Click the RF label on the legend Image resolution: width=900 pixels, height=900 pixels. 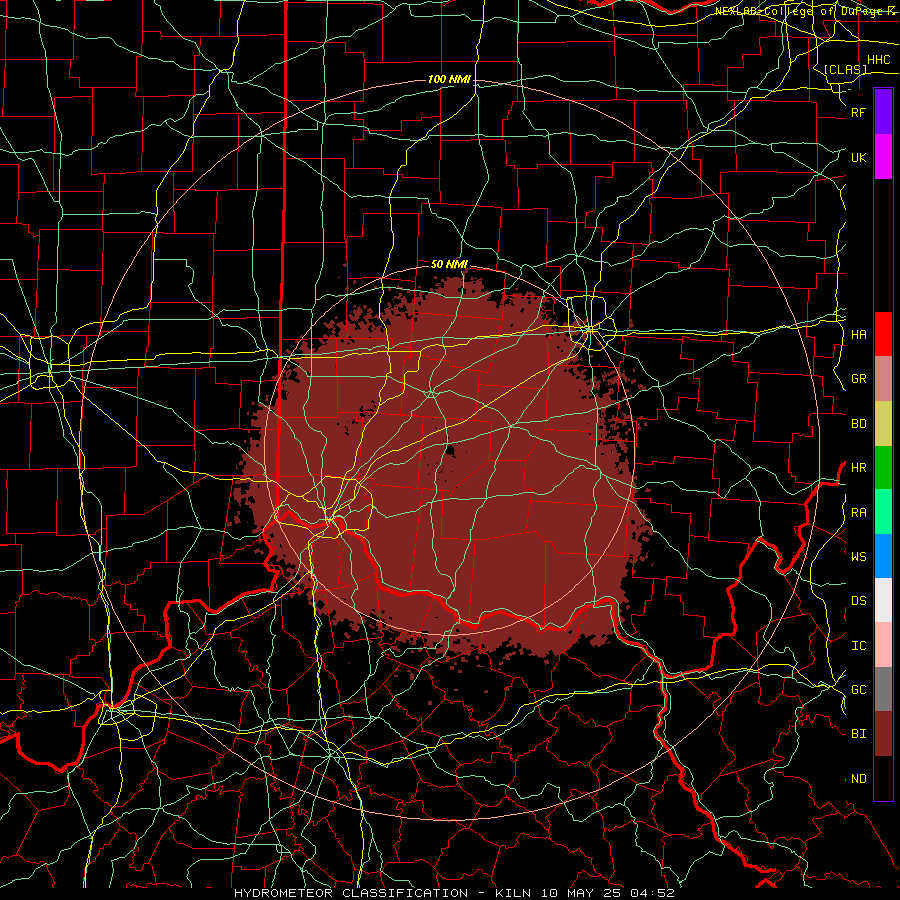[859, 112]
